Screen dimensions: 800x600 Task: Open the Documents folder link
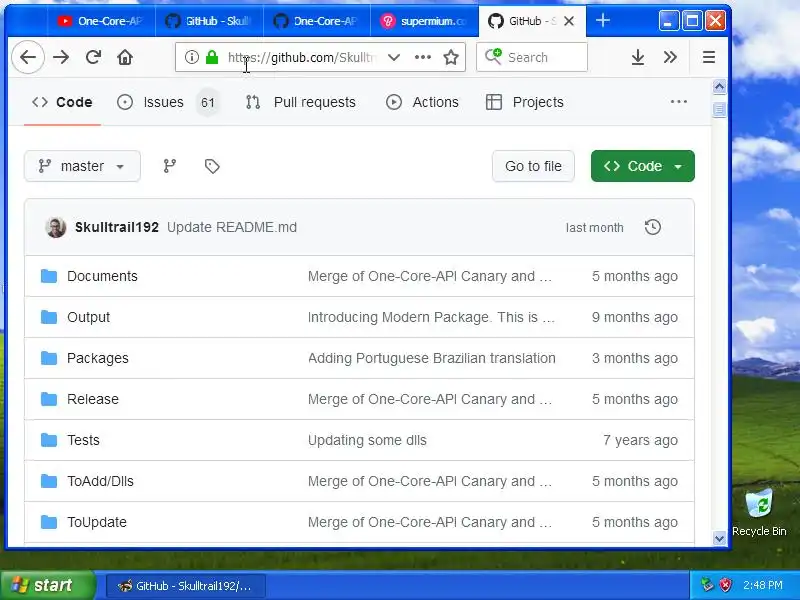102,276
